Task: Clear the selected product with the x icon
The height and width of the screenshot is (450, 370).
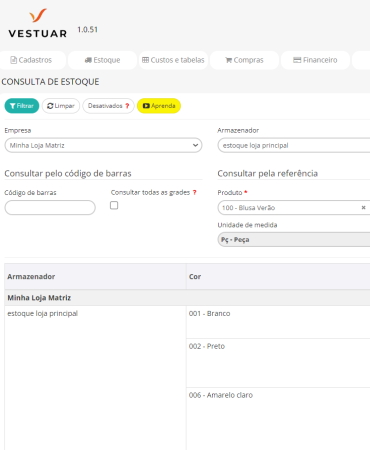Action: point(363,208)
